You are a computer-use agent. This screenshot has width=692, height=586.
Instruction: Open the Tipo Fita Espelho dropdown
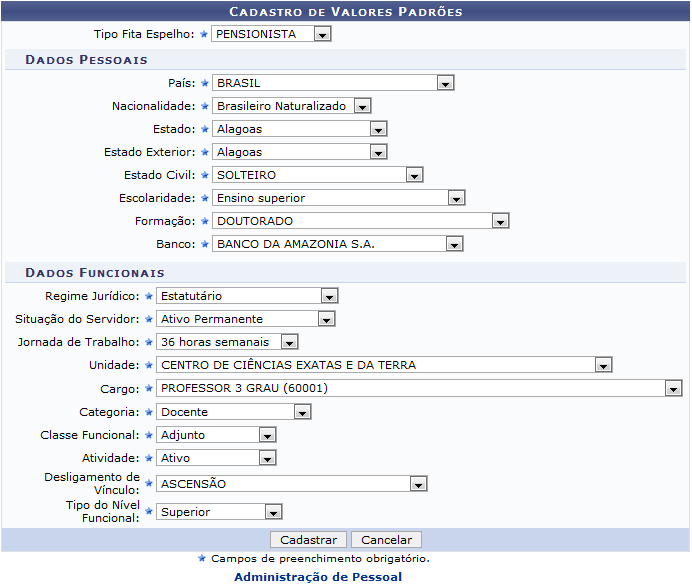[271, 34]
